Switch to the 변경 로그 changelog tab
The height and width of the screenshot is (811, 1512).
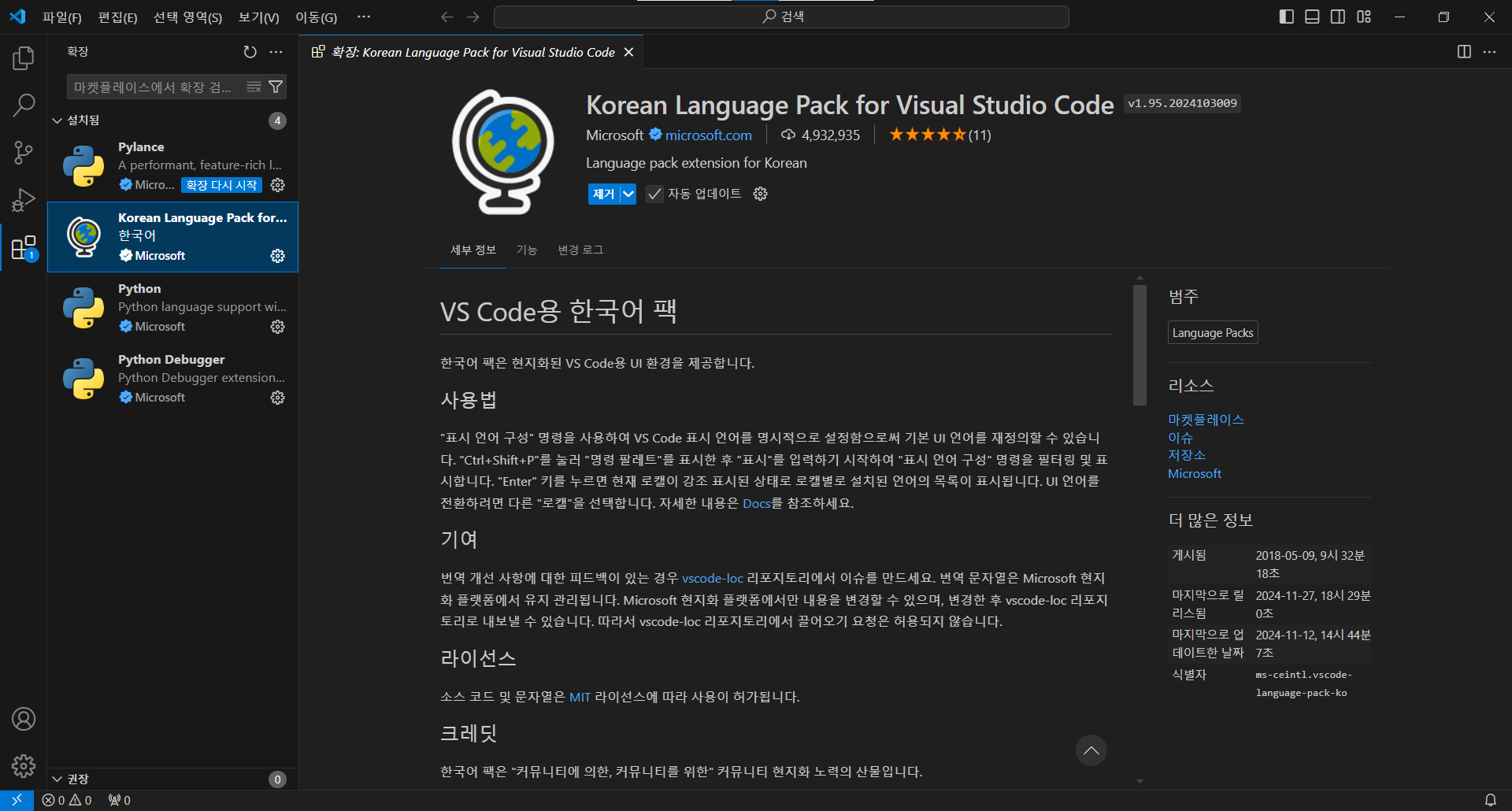pyautogui.click(x=580, y=250)
